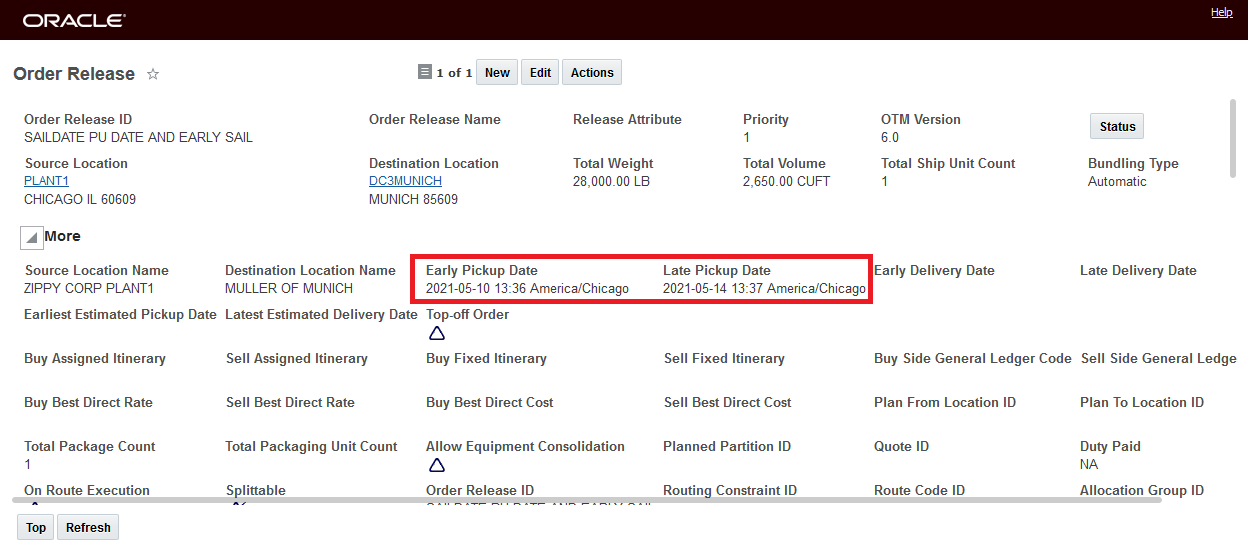Click the Status button

click(x=1117, y=127)
